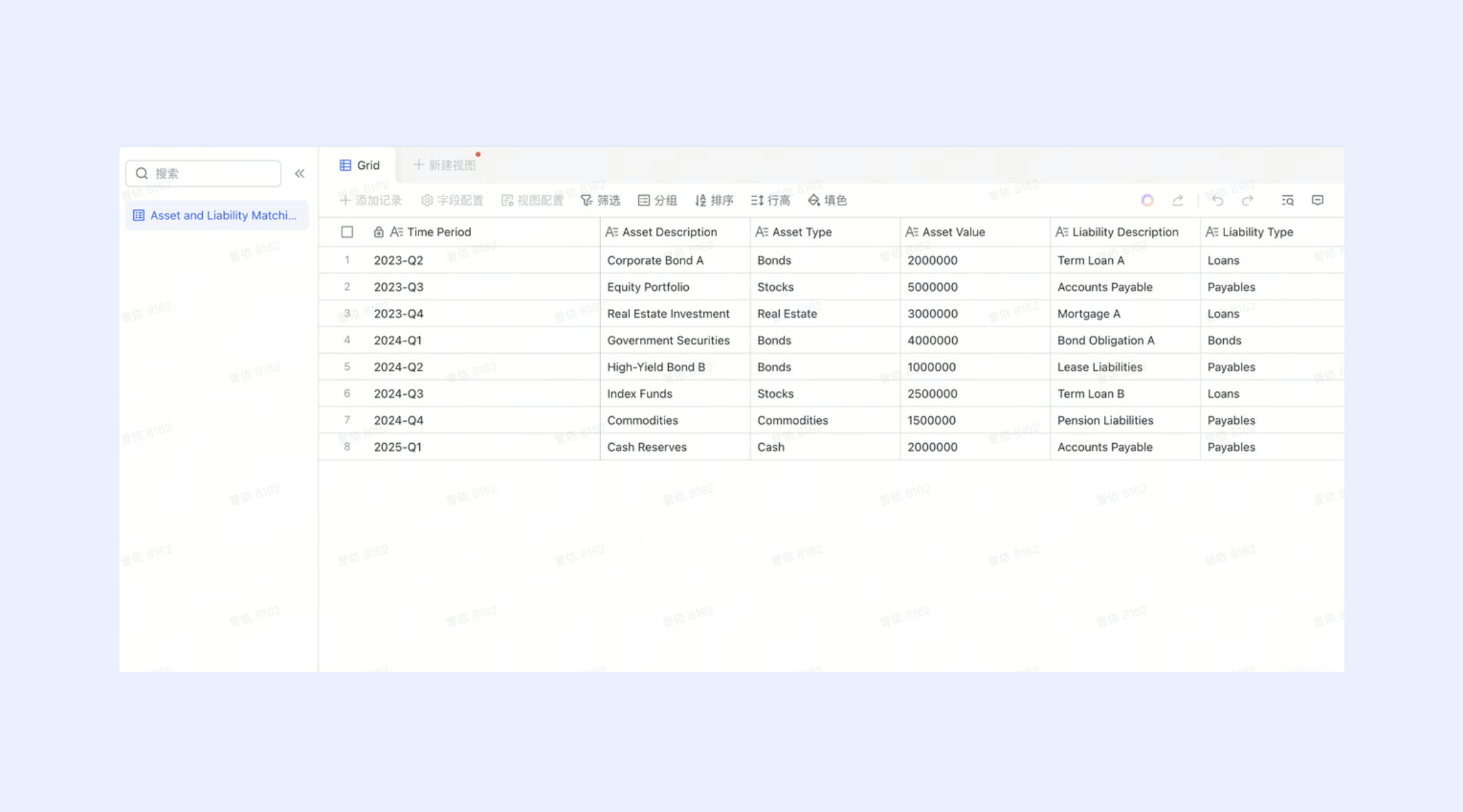The height and width of the screenshot is (812, 1463).
Task: Undo the last action
Action: click(x=1218, y=201)
